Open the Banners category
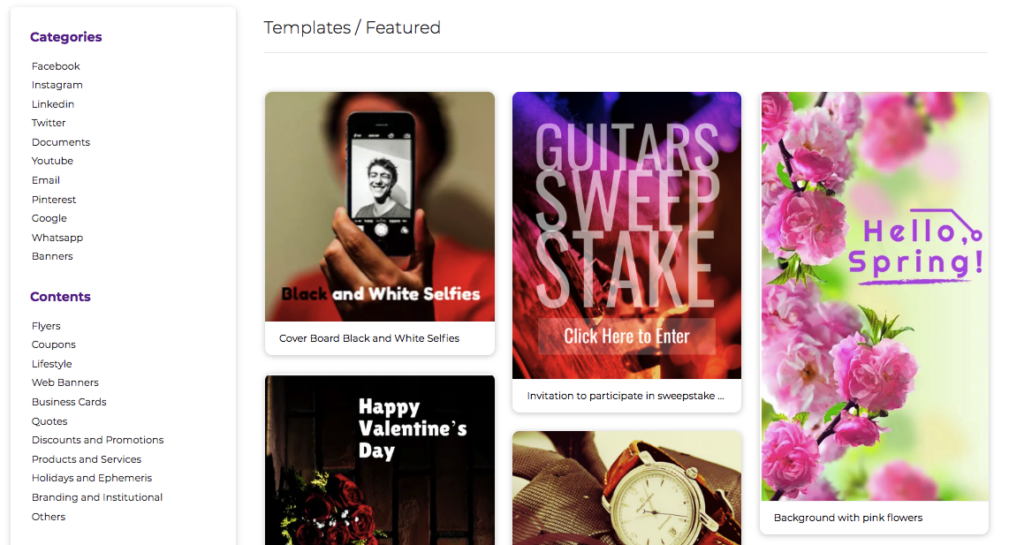The height and width of the screenshot is (545, 1024). [52, 256]
